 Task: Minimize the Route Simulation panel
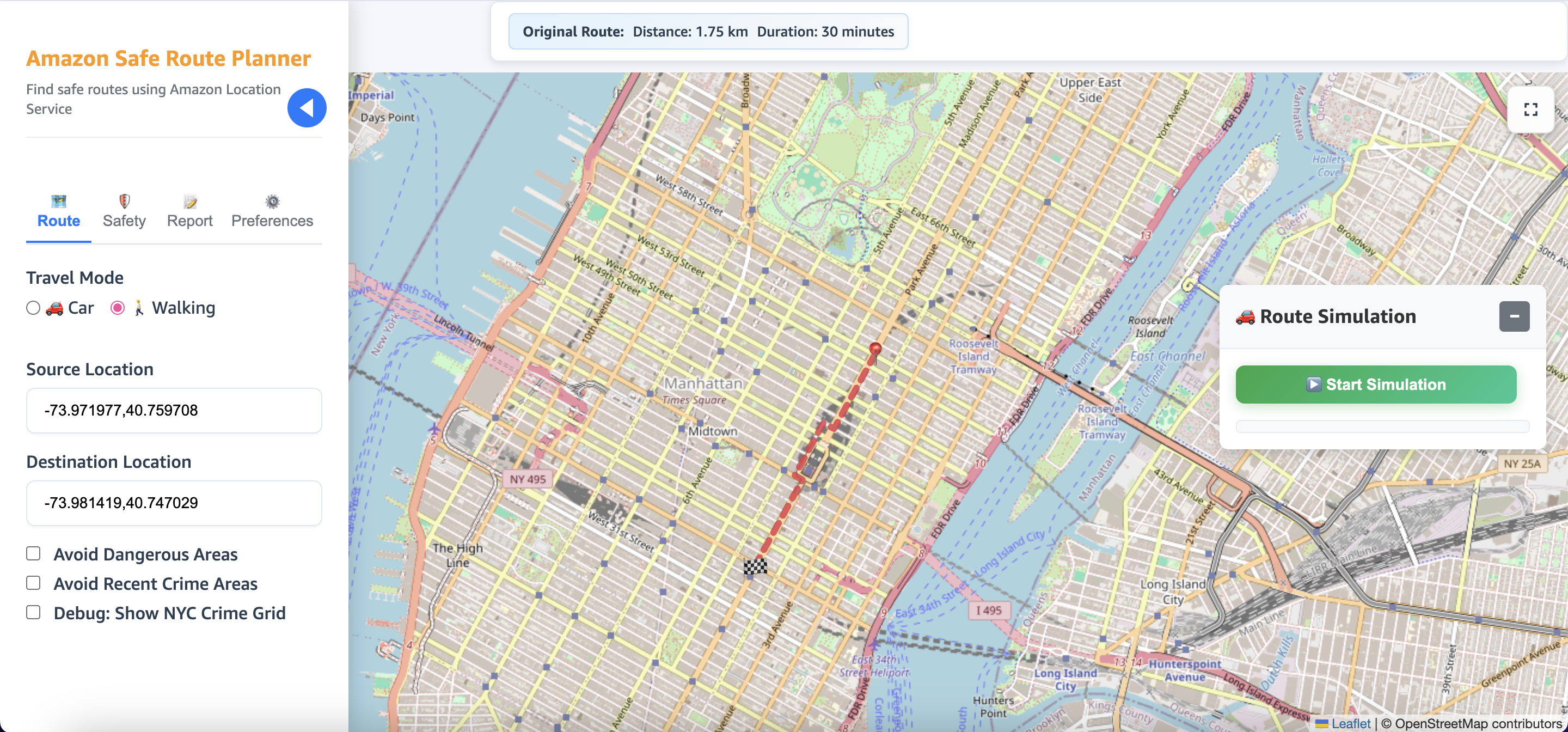point(1514,316)
